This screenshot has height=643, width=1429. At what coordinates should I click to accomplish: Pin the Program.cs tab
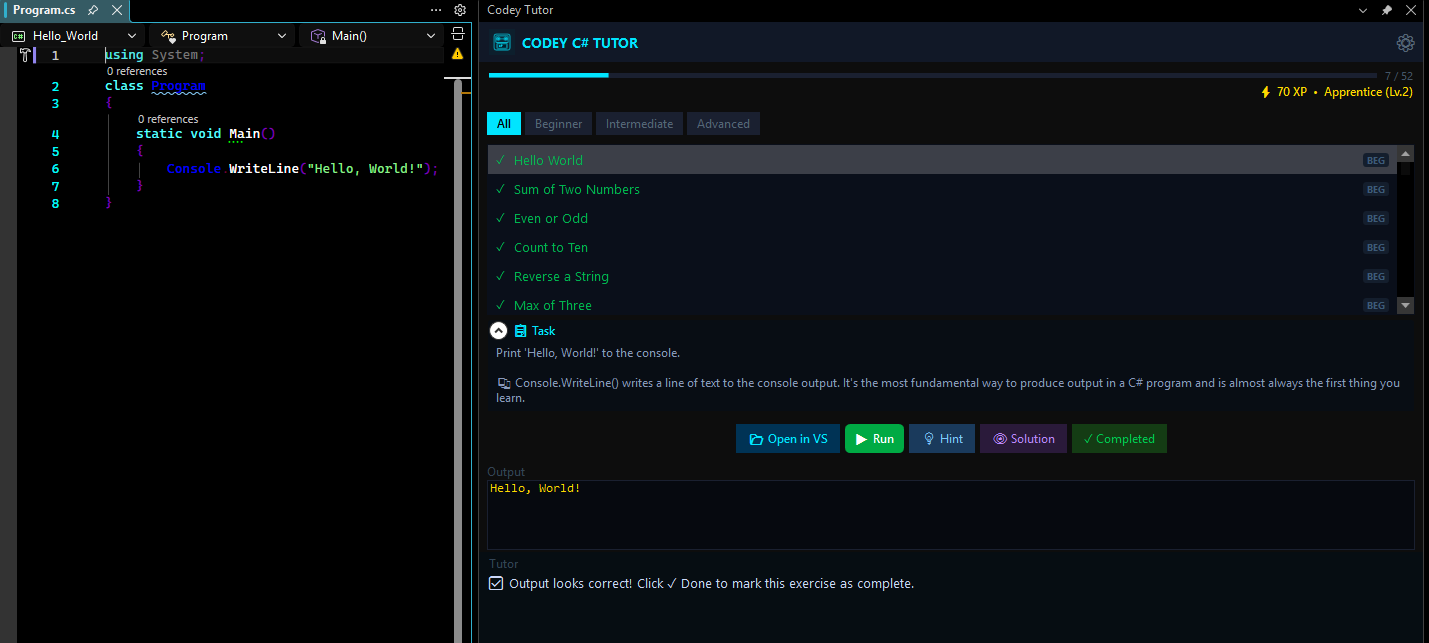point(93,10)
